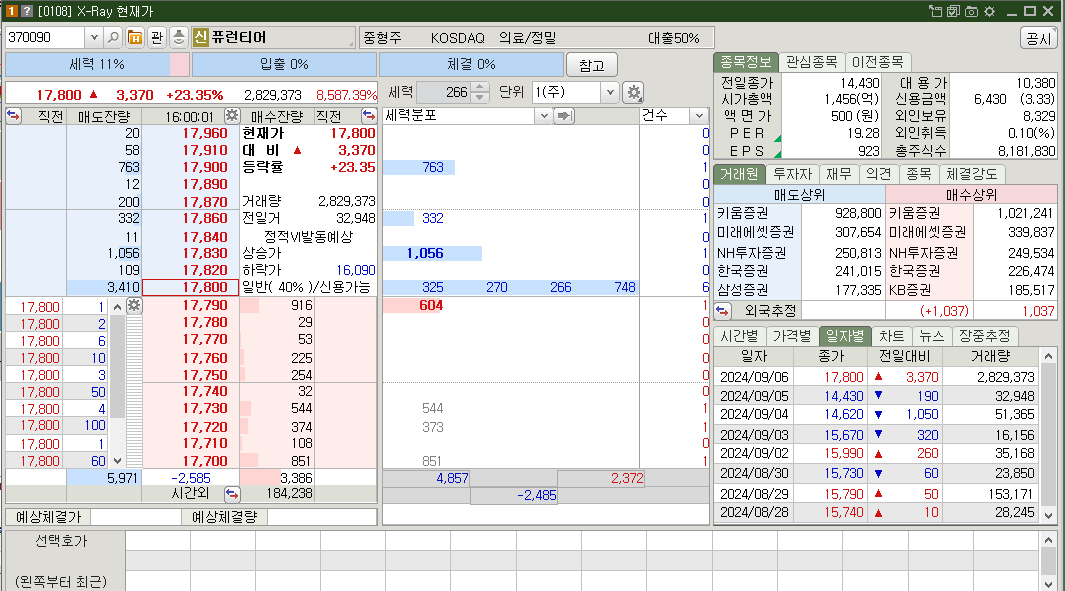Switch to the 차트 tab
Viewport: 1065px width, 591px height.
click(891, 336)
